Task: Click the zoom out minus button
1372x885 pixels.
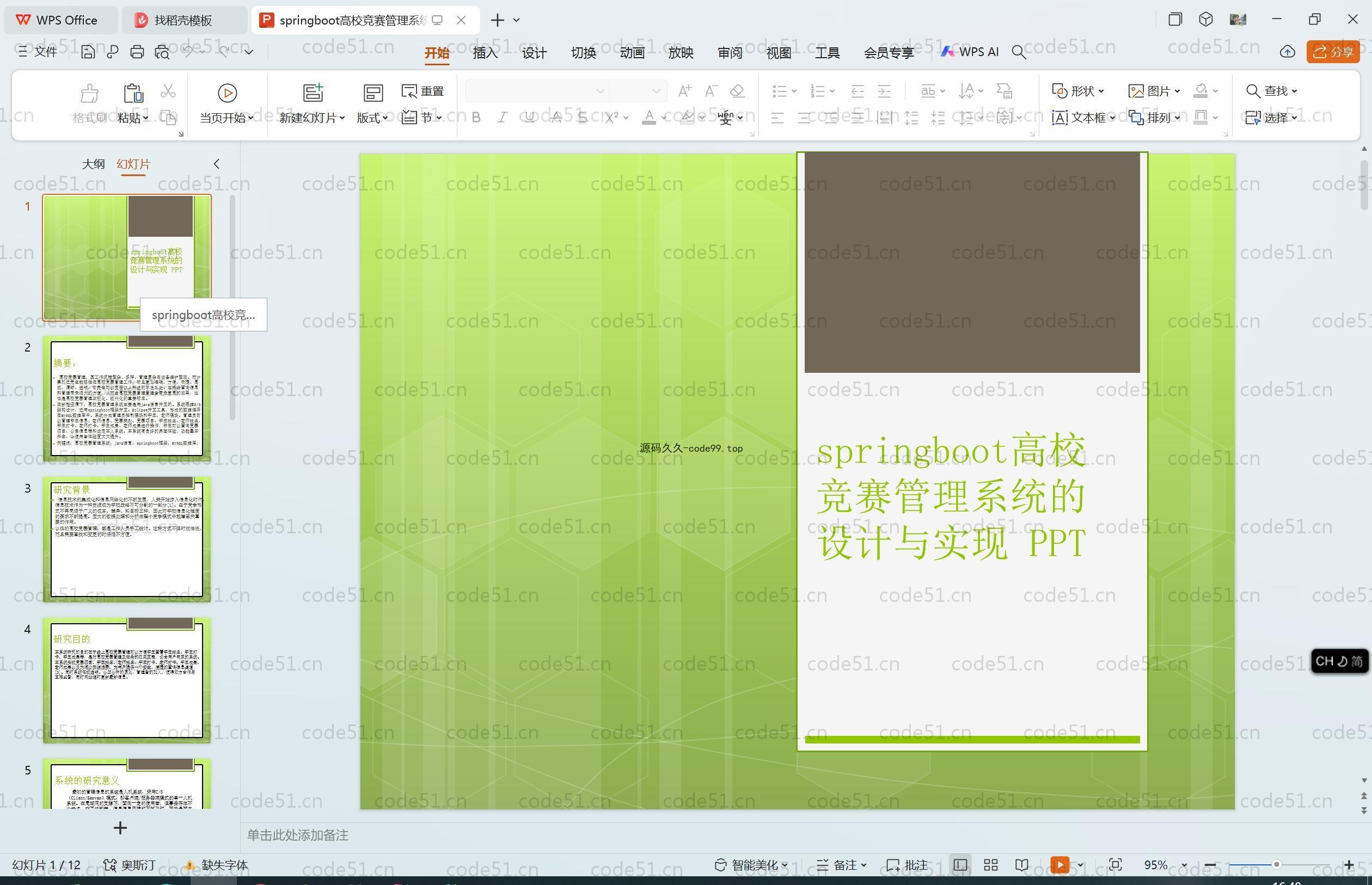Action: pos(1210,865)
